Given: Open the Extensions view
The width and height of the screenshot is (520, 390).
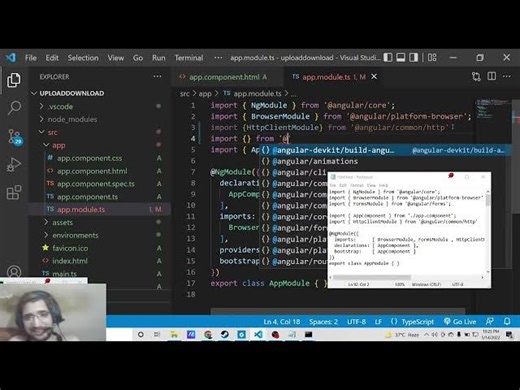Looking at the screenshot, I should pyautogui.click(x=14, y=192).
